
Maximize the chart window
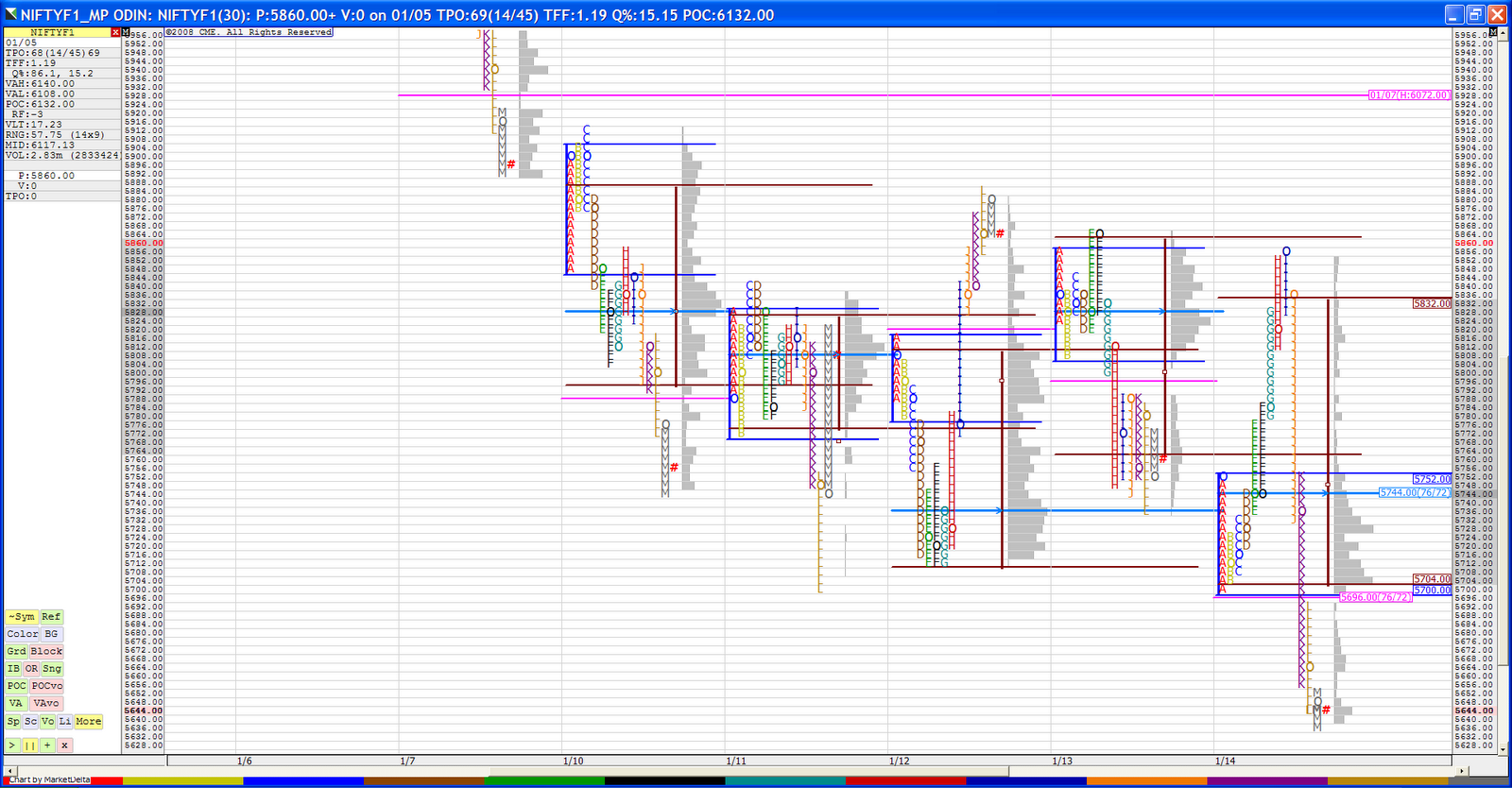click(x=1476, y=14)
